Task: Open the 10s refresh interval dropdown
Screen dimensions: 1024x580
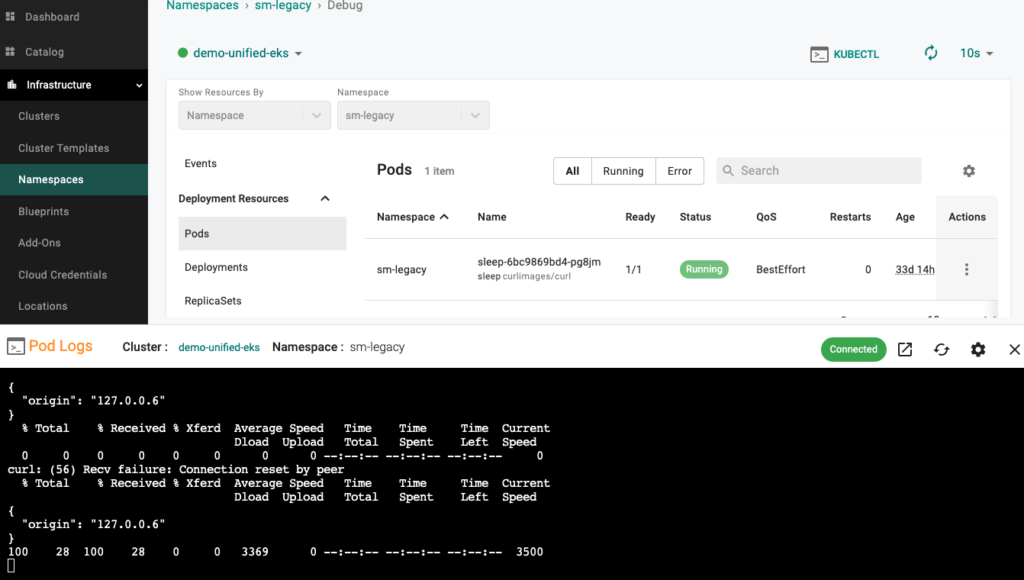Action: tap(976, 53)
